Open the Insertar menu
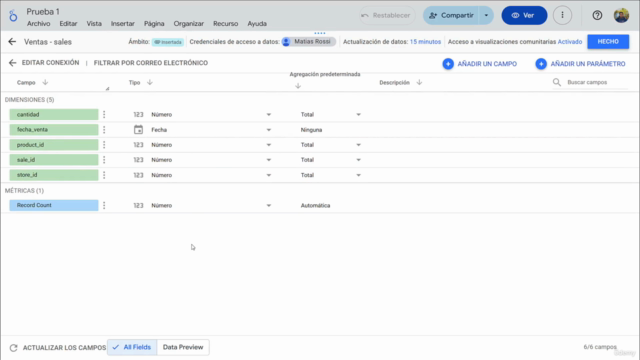The height and width of the screenshot is (360, 640). point(122,24)
